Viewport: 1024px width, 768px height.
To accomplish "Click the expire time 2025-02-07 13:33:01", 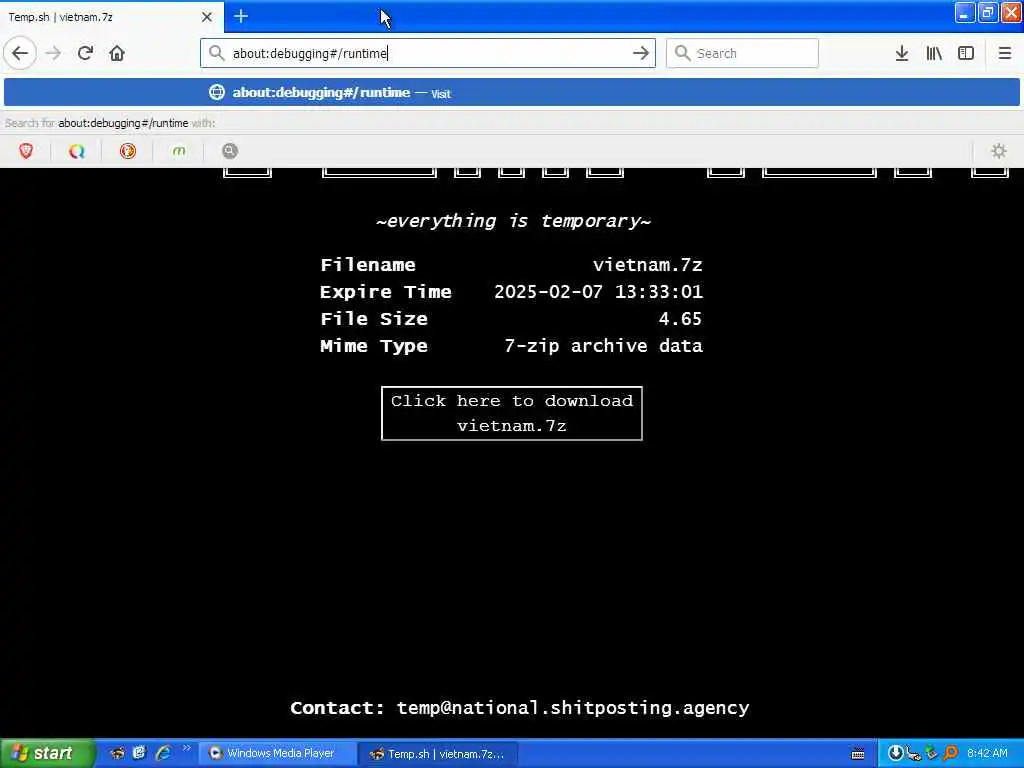I will (x=598, y=291).
